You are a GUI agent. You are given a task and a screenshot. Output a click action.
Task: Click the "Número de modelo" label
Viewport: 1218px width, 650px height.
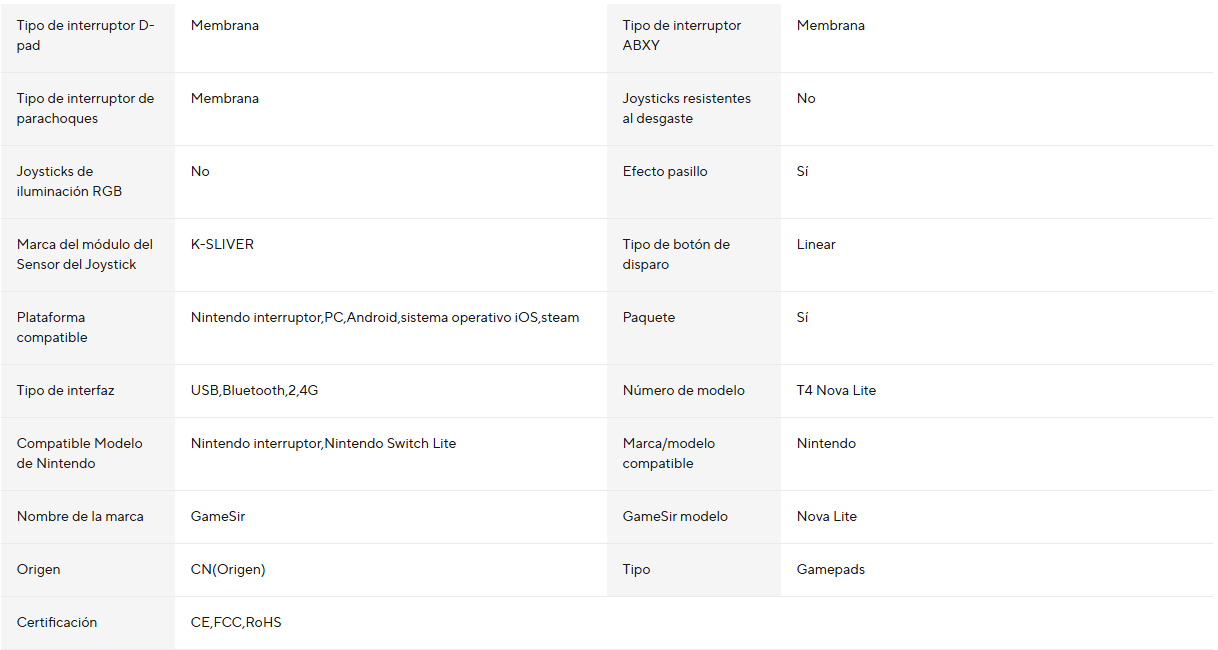pyautogui.click(x=684, y=390)
